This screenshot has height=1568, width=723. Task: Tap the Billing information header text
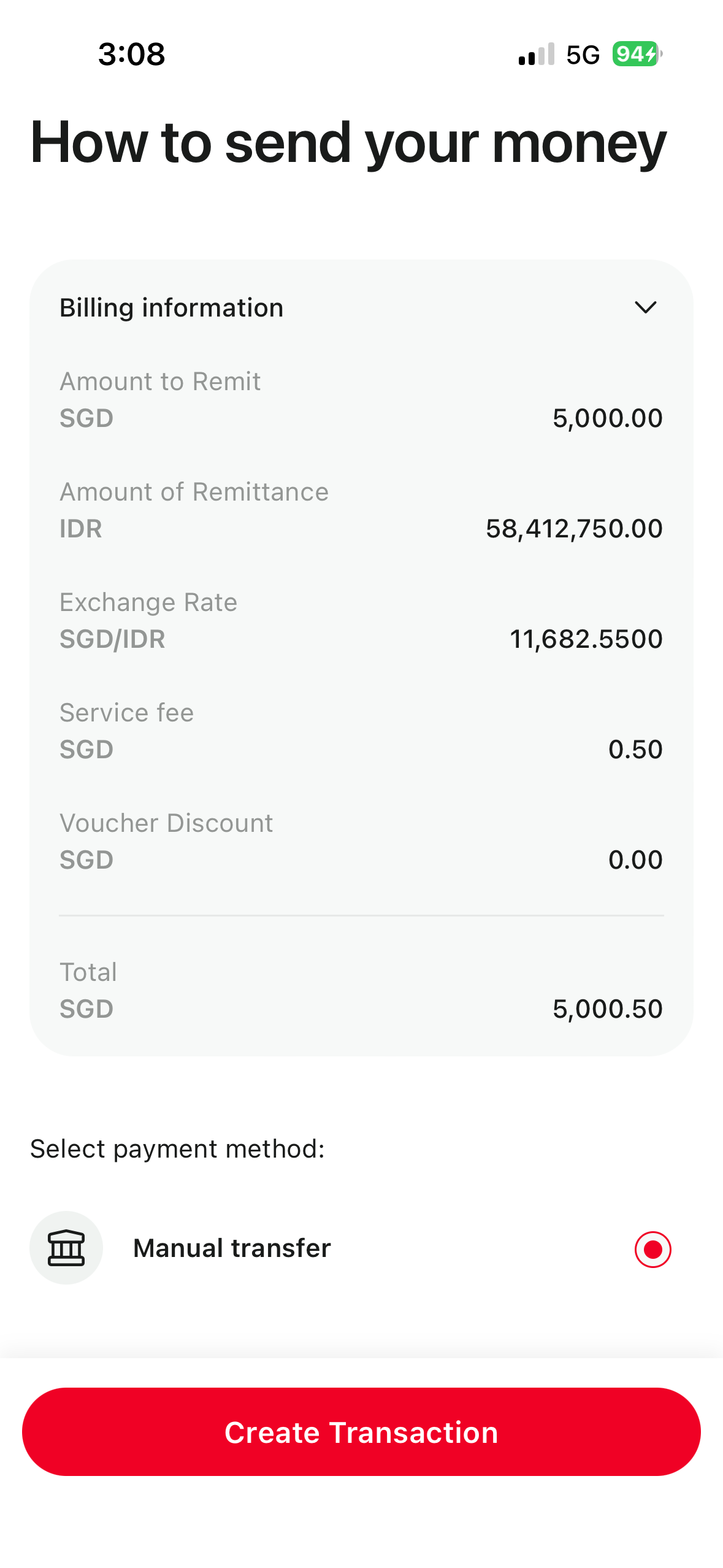(172, 307)
